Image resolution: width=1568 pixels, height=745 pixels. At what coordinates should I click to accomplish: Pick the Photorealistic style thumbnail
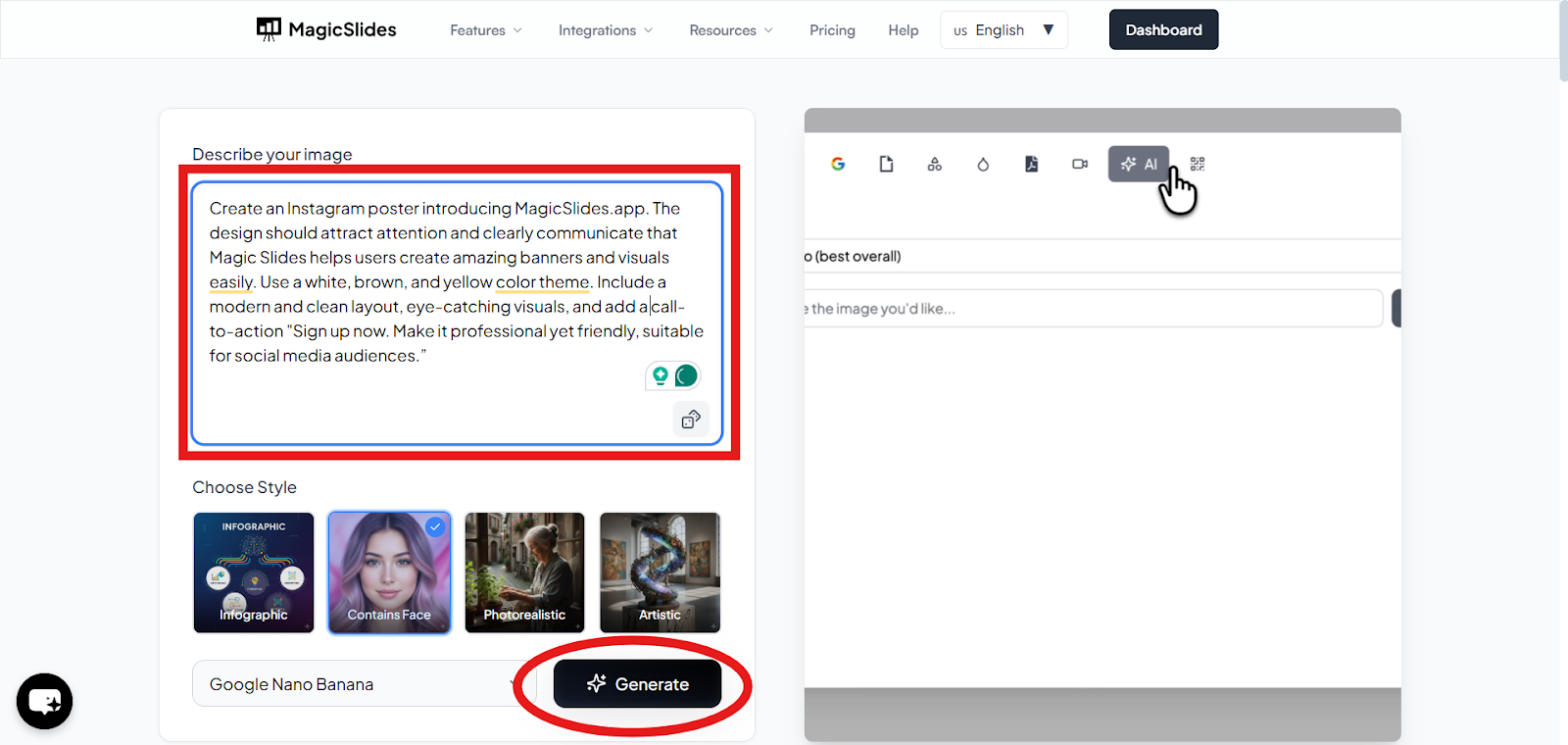click(524, 572)
